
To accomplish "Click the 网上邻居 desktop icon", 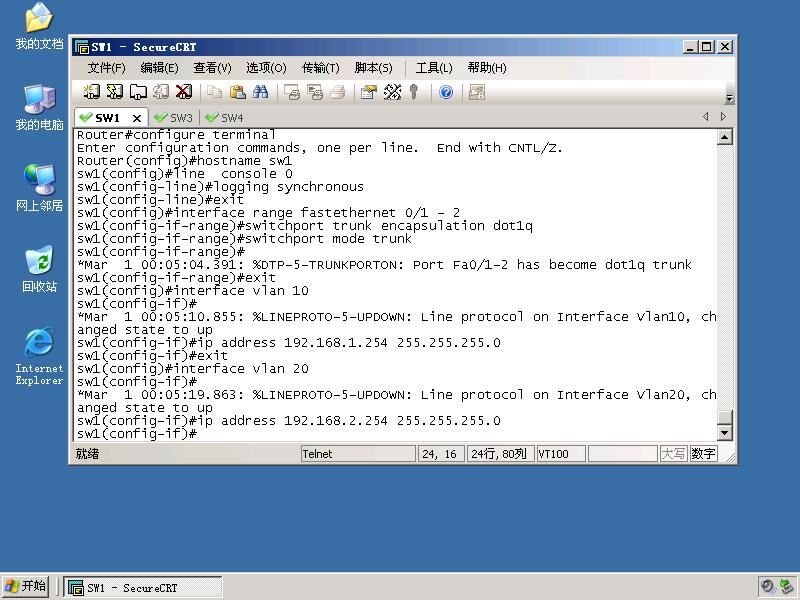I will click(x=39, y=188).
